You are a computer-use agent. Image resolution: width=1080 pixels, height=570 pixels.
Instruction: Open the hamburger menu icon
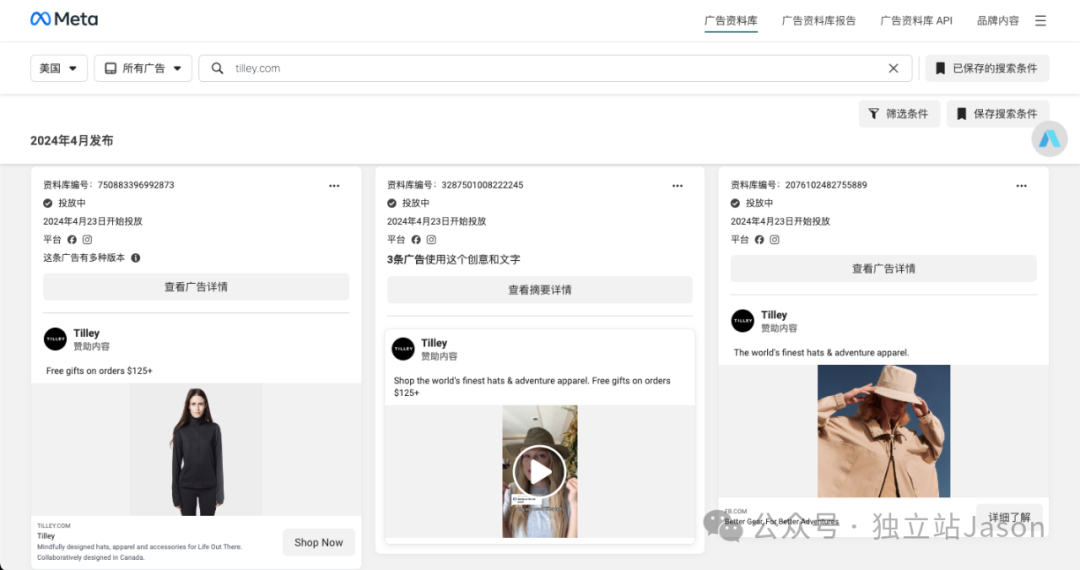click(x=1040, y=21)
